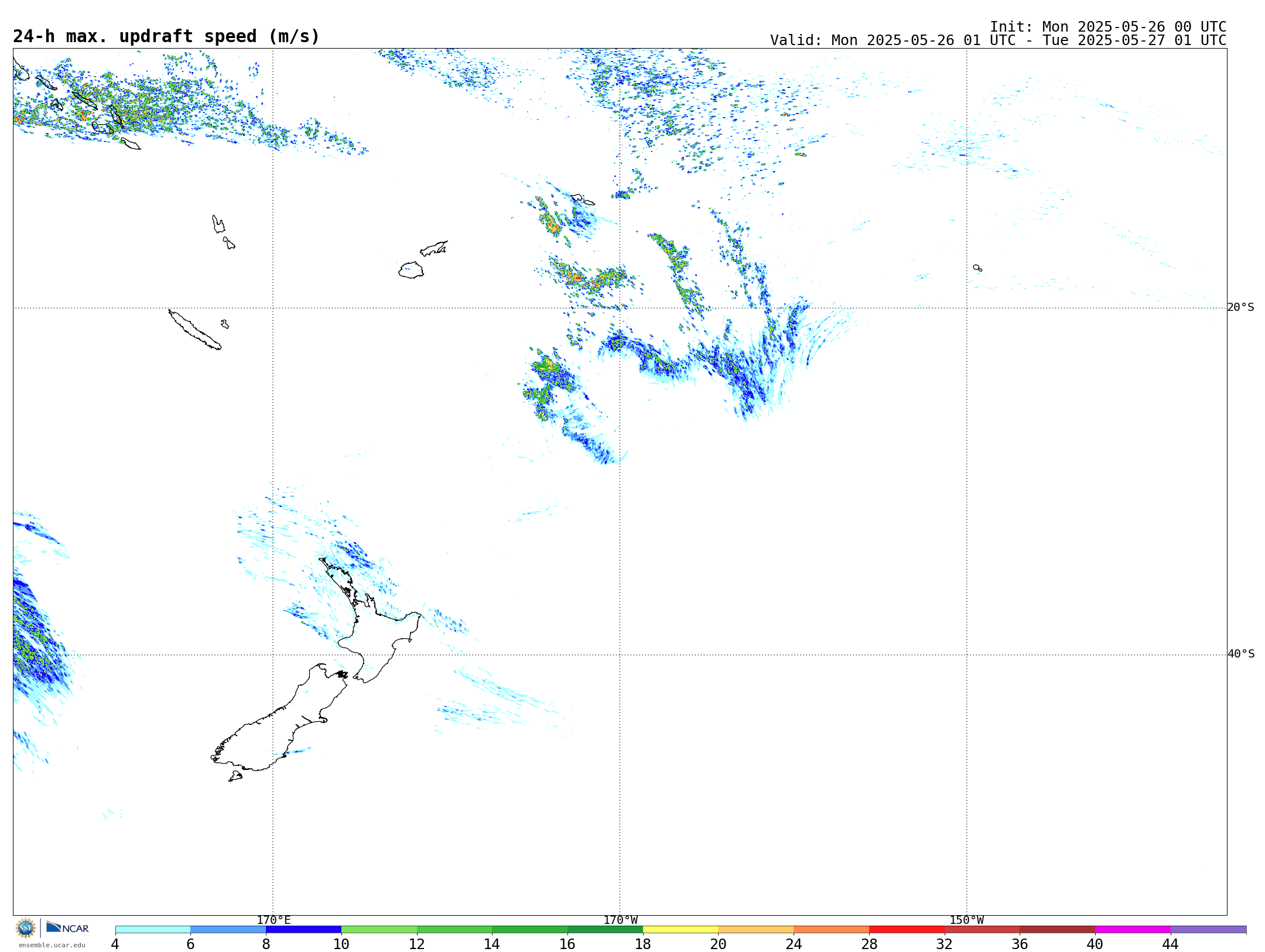Select the bright red 28-32 color swatch
Screen dimensions: 1265x952
(x=907, y=930)
